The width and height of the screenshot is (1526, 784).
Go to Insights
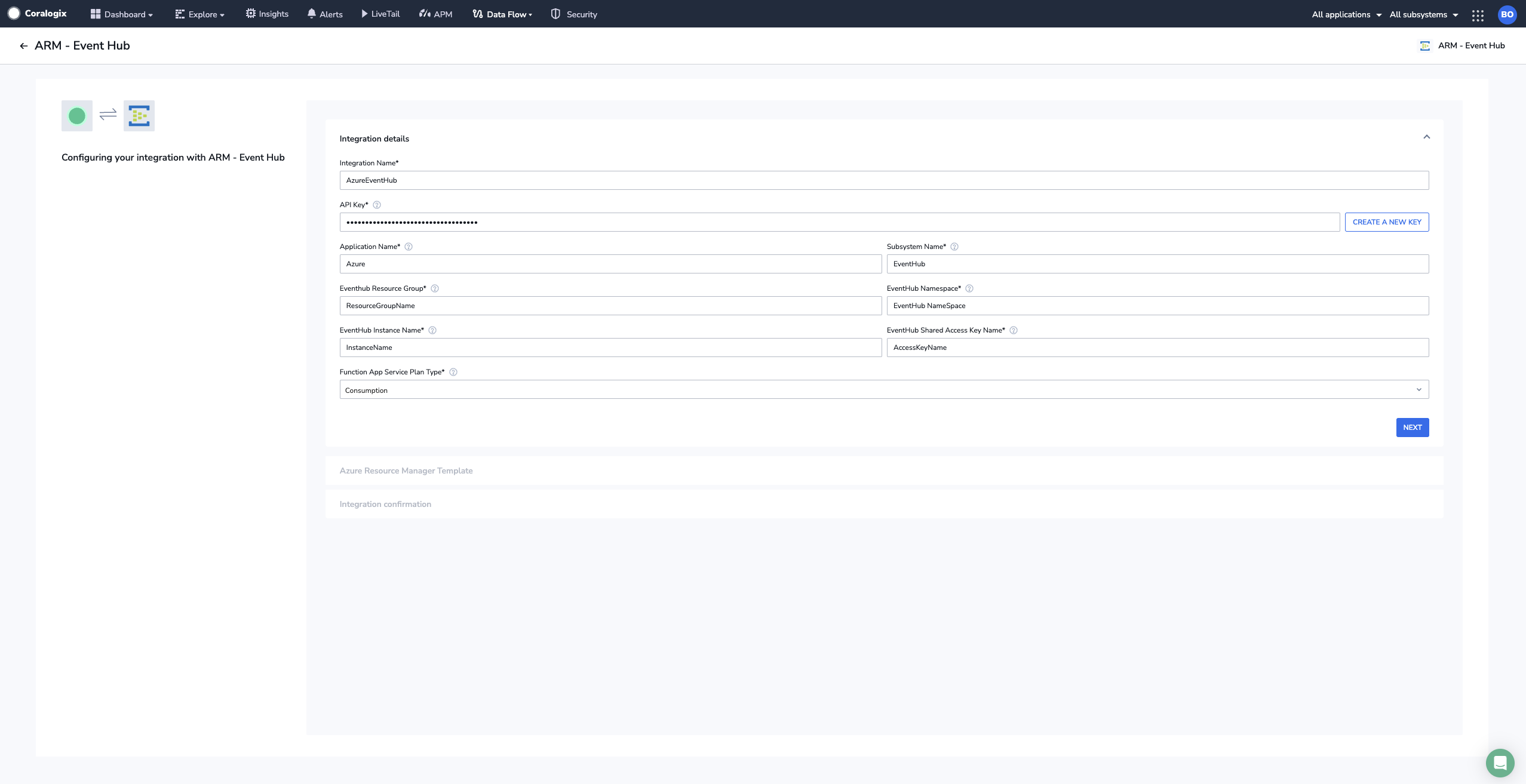(267, 14)
